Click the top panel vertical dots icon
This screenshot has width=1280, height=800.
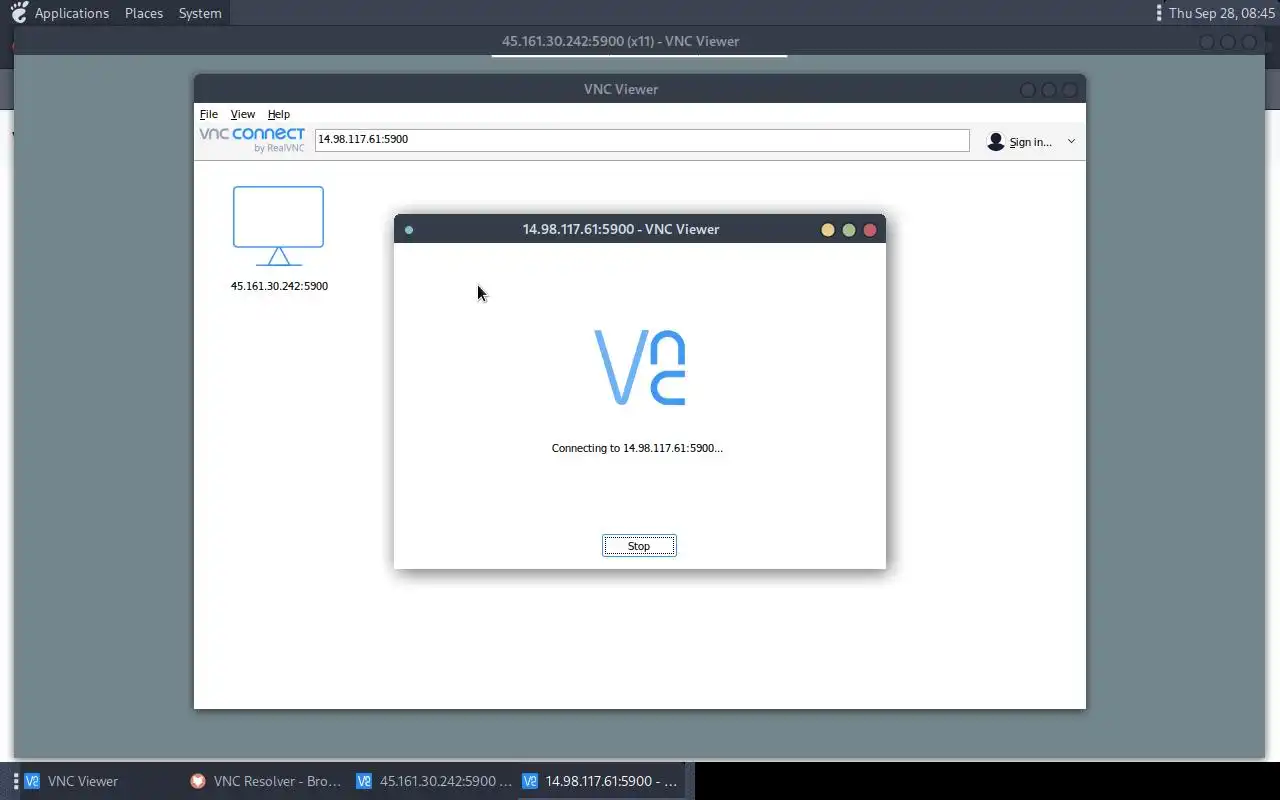click(1159, 13)
